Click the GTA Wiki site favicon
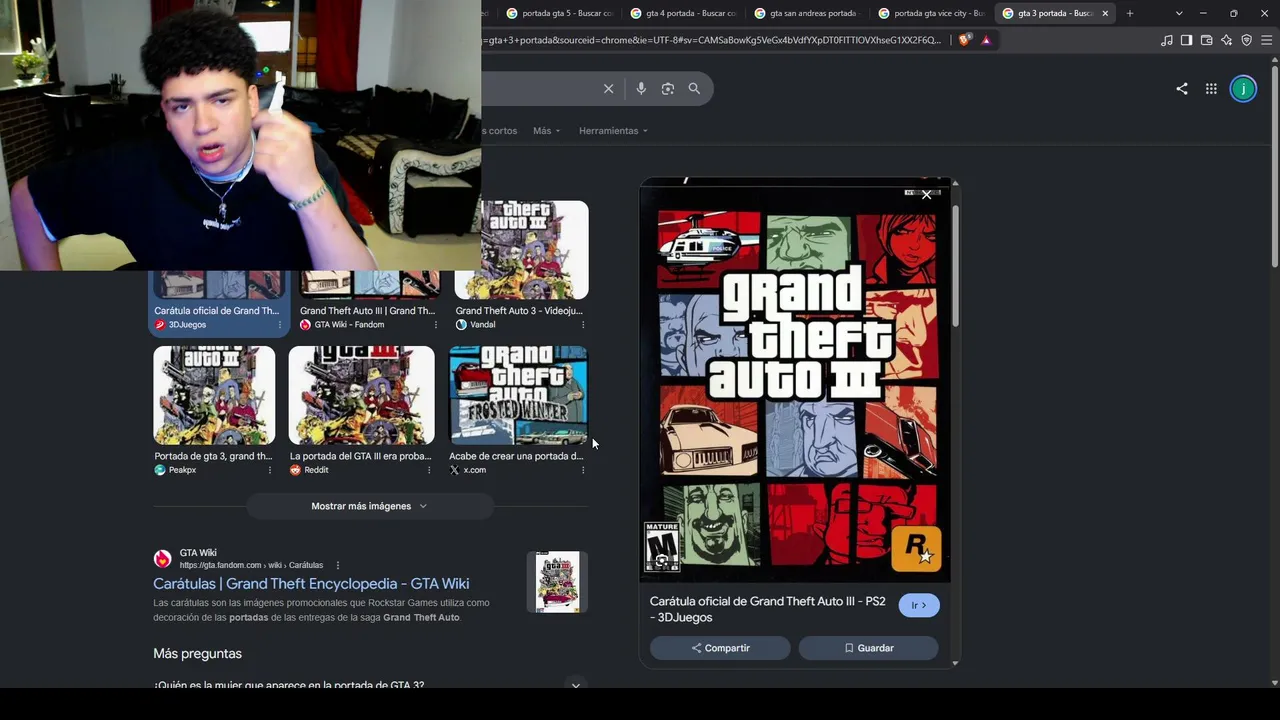Image resolution: width=1280 pixels, height=720 pixels. point(162,559)
